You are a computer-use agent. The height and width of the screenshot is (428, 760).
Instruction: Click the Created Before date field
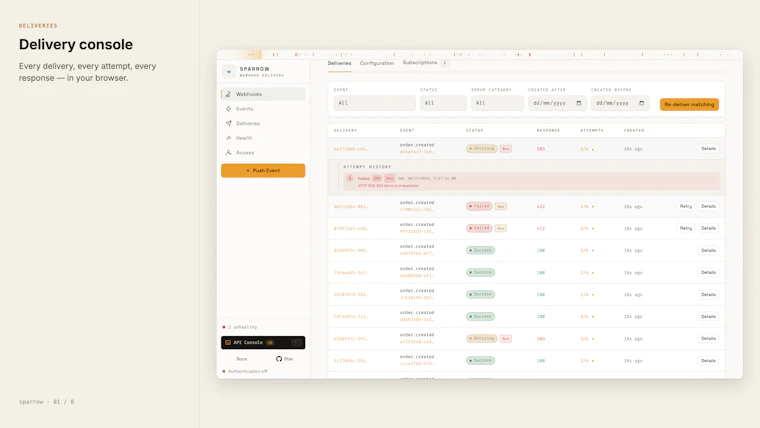(x=620, y=103)
